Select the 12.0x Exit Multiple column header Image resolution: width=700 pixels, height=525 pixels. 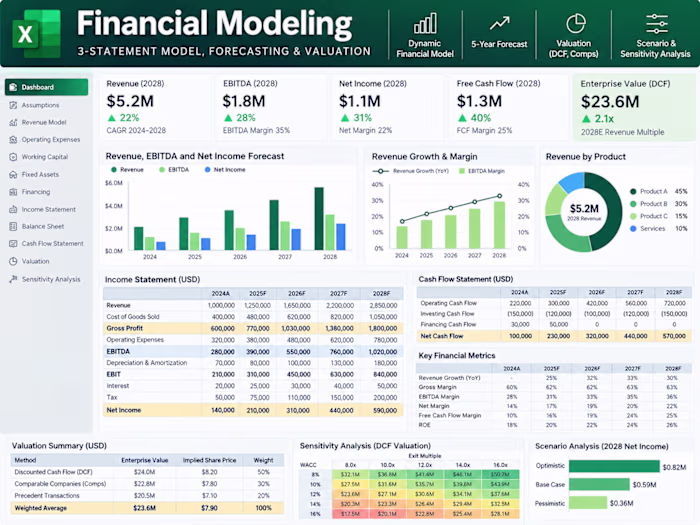(425, 465)
